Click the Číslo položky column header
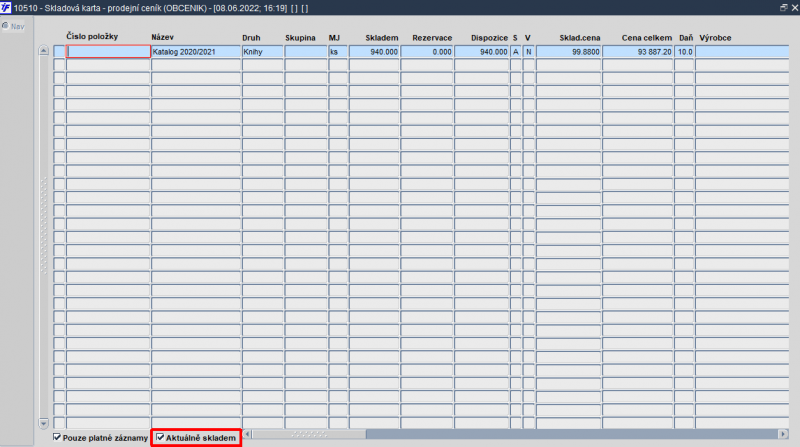 click(x=92, y=36)
